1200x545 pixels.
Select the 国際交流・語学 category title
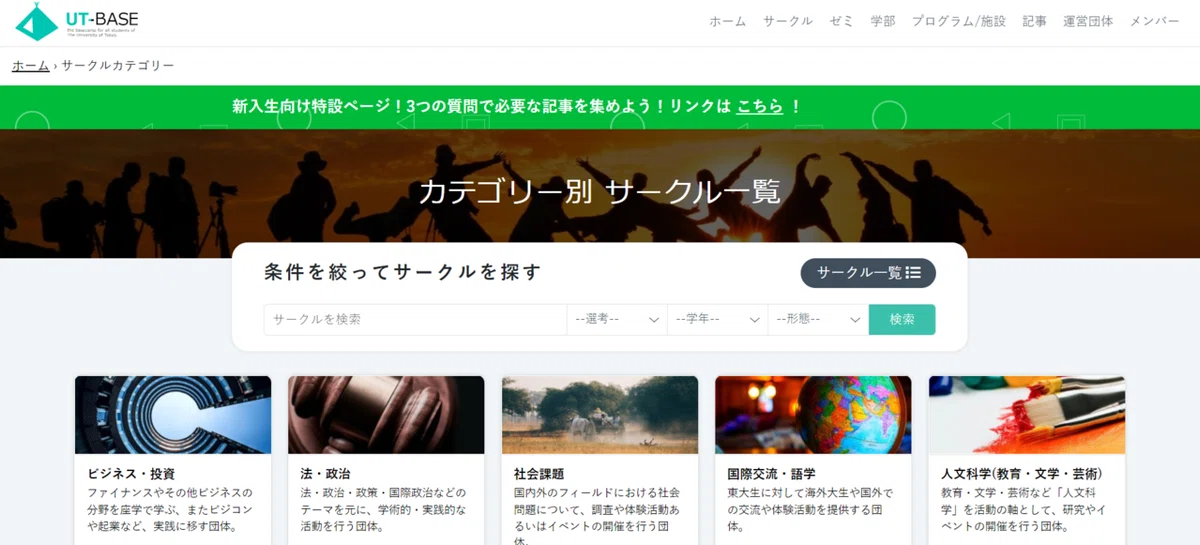pyautogui.click(x=771, y=473)
